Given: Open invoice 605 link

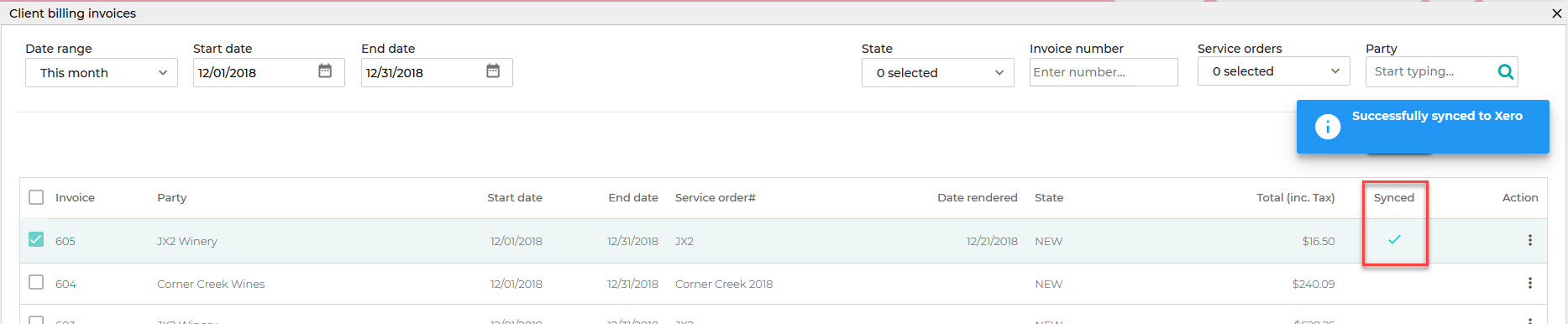Looking at the screenshot, I should coord(66,241).
